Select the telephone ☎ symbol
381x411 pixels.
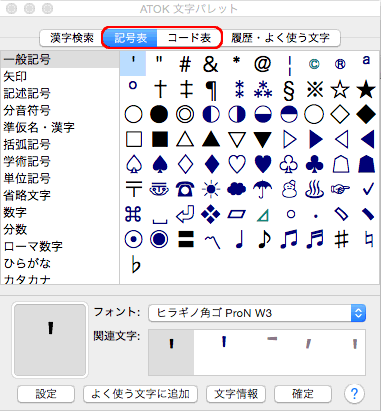(x=185, y=189)
